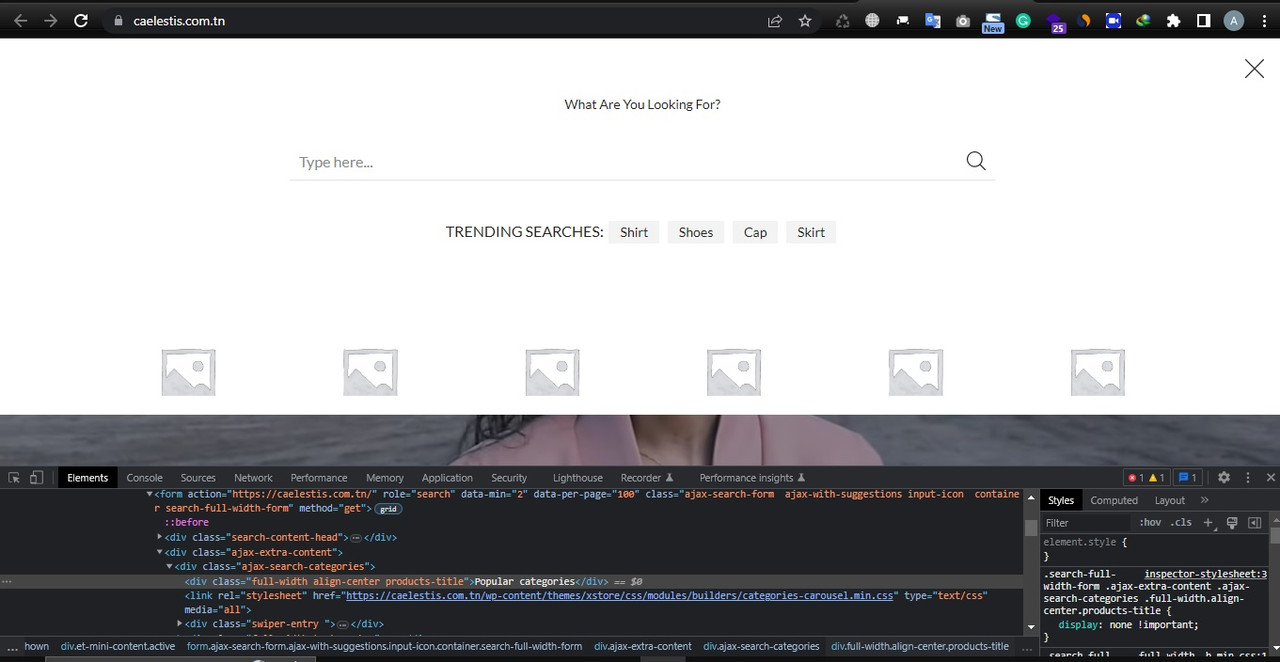Open the issues counter badge
1280x662 pixels.
pyautogui.click(x=1187, y=478)
